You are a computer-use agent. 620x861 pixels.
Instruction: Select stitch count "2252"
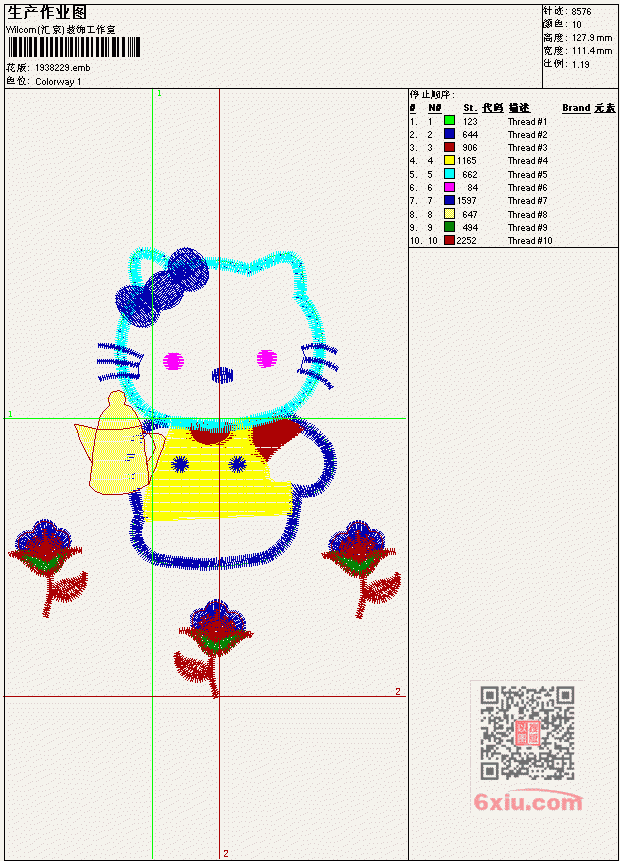click(x=467, y=241)
